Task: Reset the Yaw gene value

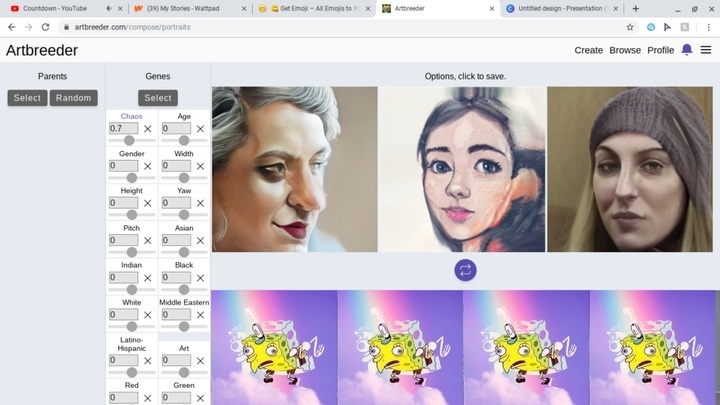Action: pos(200,203)
